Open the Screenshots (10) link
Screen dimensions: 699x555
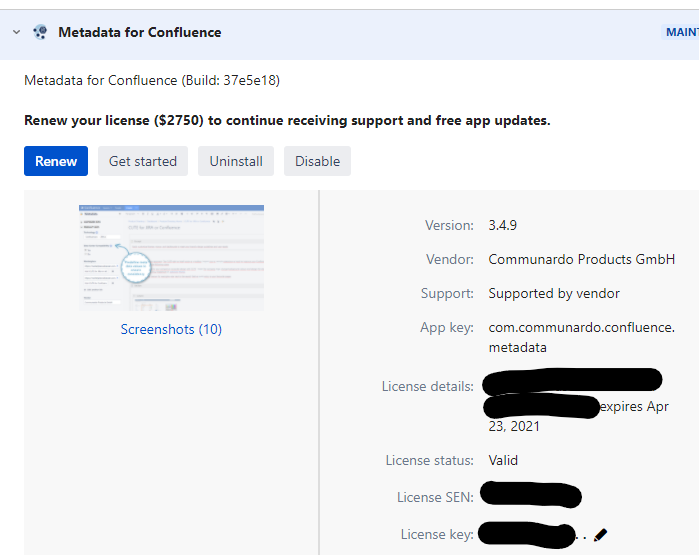click(171, 329)
